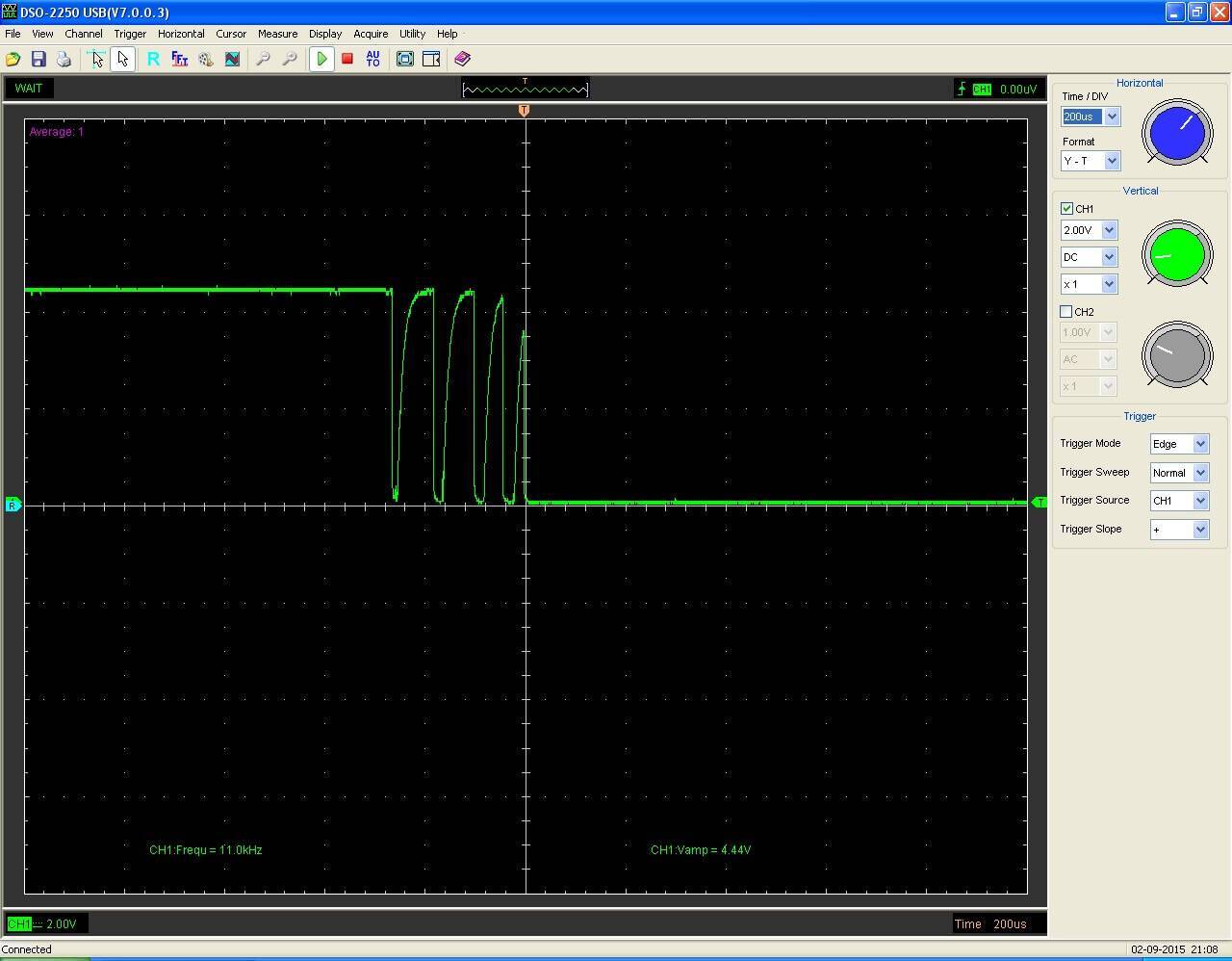The width and height of the screenshot is (1232, 961).
Task: Expand the CH1 volts per division dropdown
Action: tap(1109, 230)
